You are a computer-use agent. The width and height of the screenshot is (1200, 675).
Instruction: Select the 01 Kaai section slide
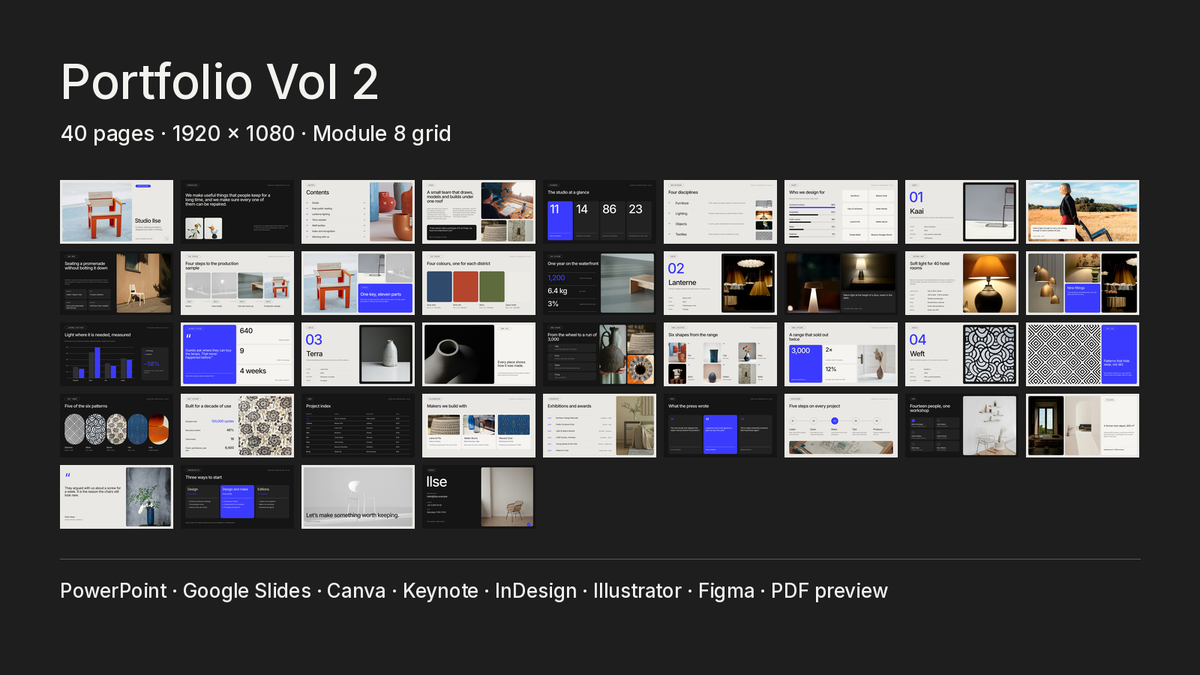962,212
